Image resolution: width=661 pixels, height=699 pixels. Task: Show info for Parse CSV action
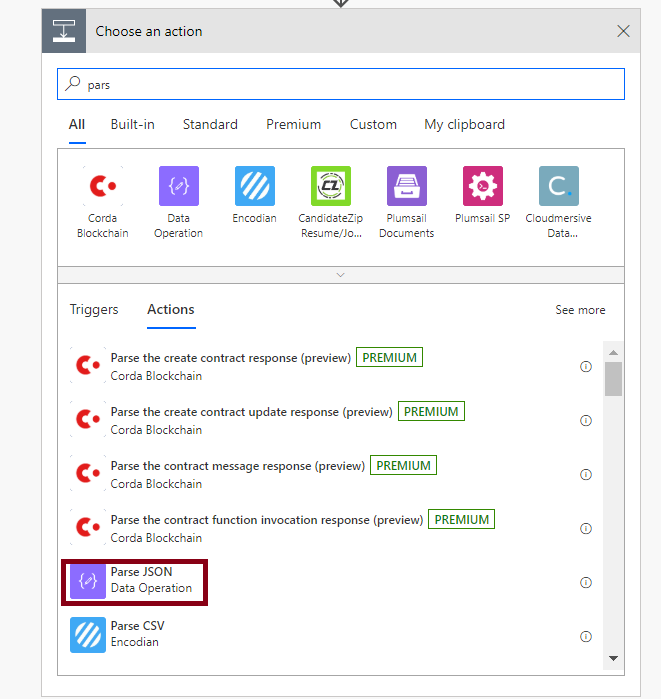586,637
